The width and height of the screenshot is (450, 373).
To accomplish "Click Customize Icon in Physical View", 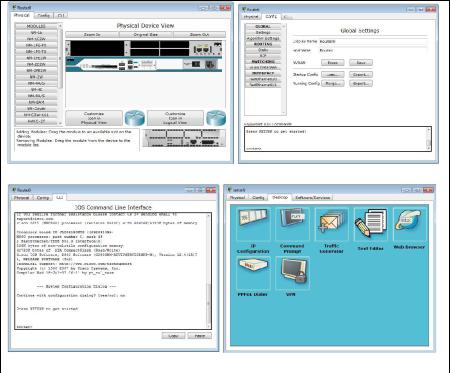I will (94, 118).
